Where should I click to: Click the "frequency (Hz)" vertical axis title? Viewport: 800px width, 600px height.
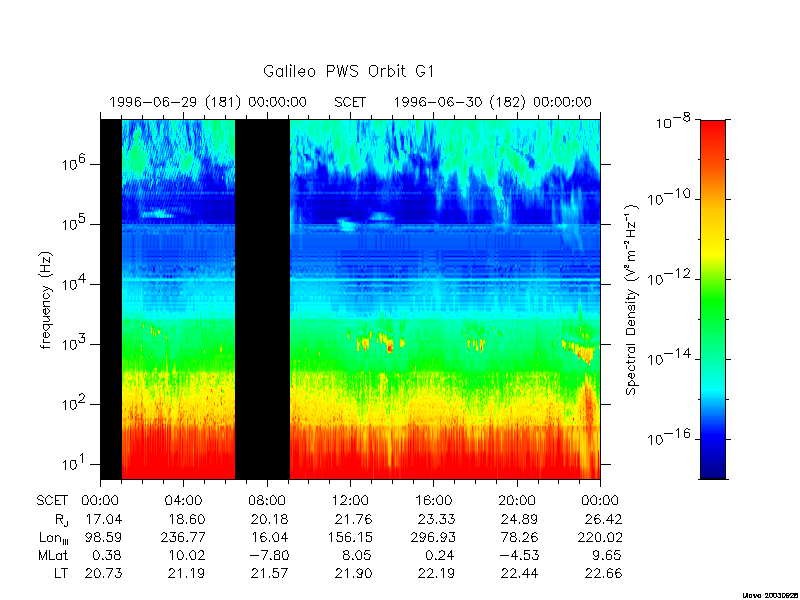[x=46, y=300]
